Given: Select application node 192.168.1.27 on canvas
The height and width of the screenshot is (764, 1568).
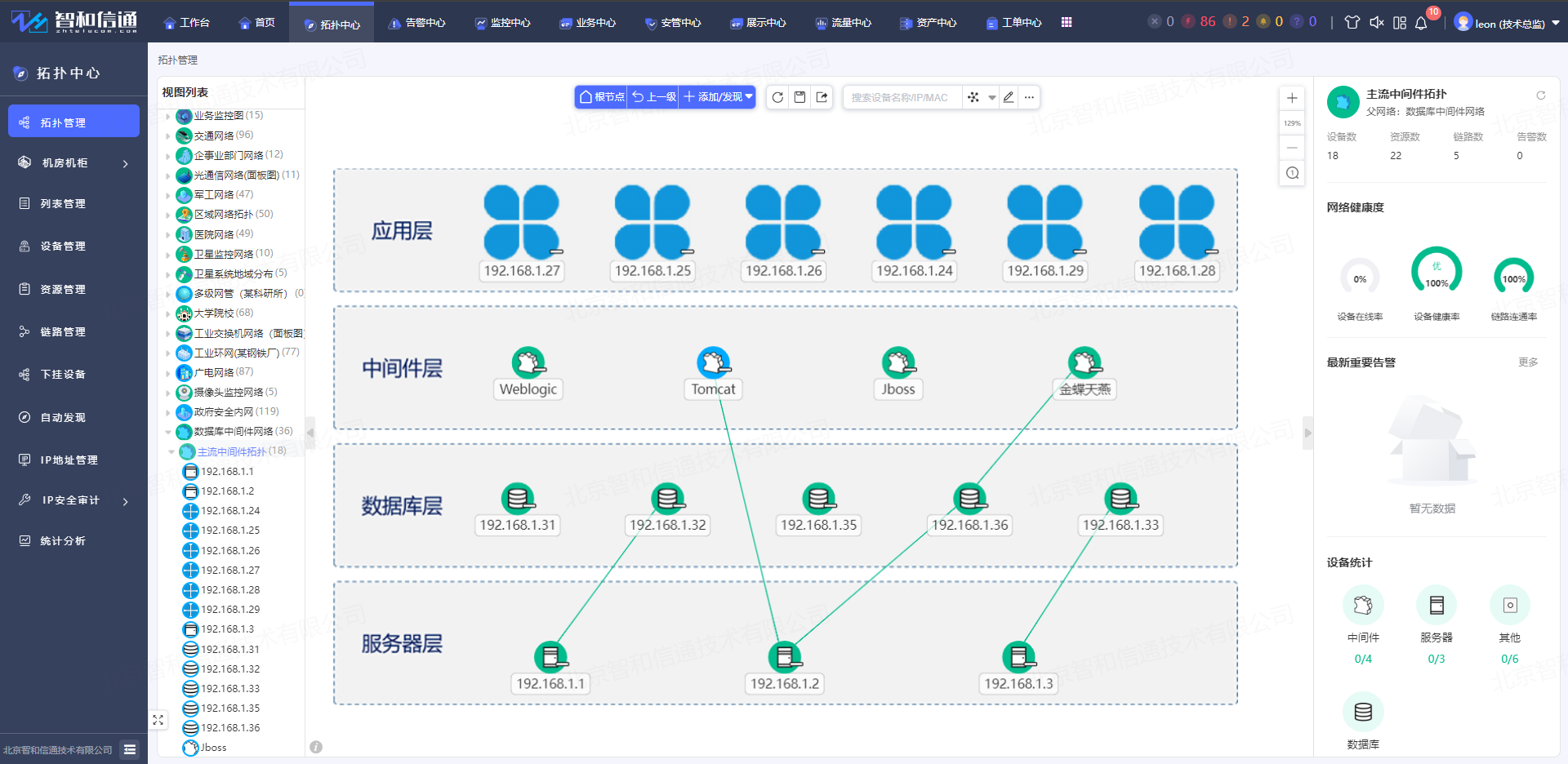Looking at the screenshot, I should coord(523,233).
